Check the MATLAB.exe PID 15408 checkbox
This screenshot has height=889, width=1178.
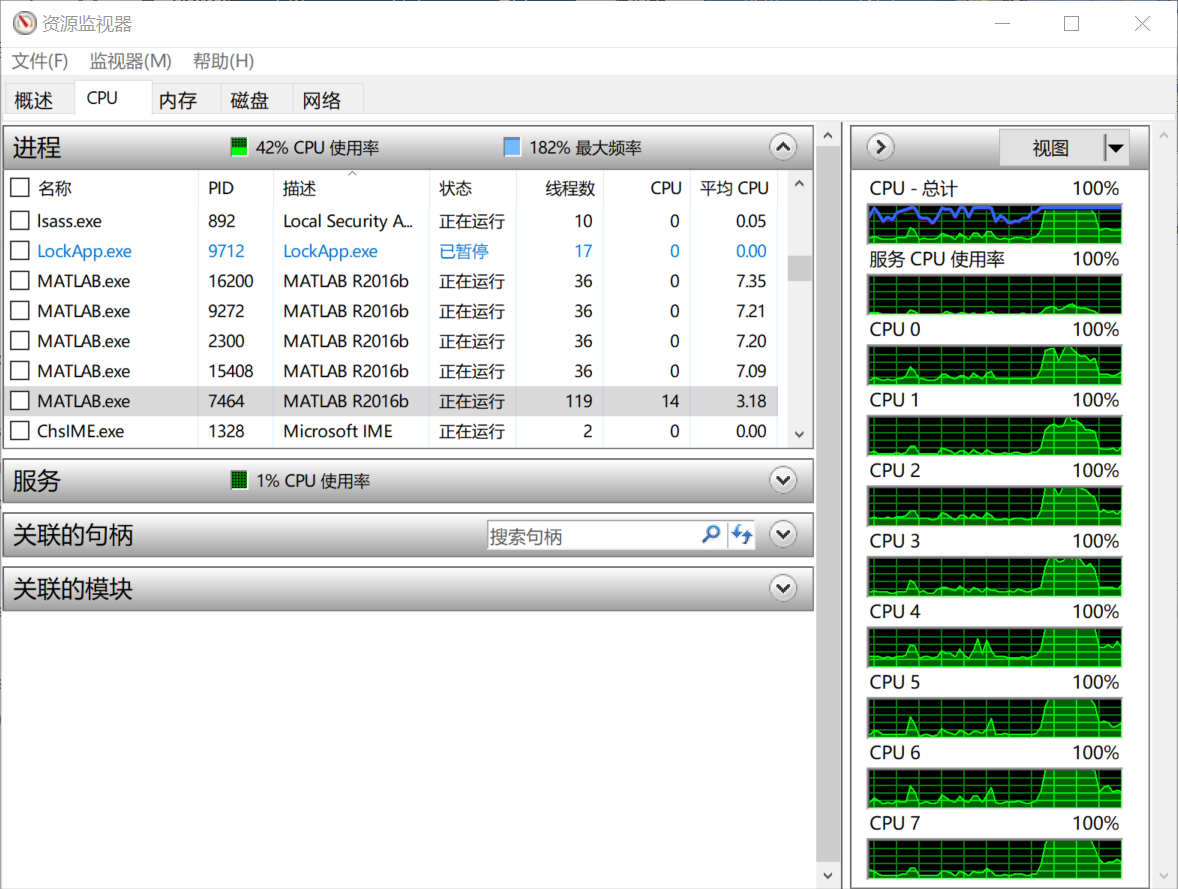tap(20, 370)
